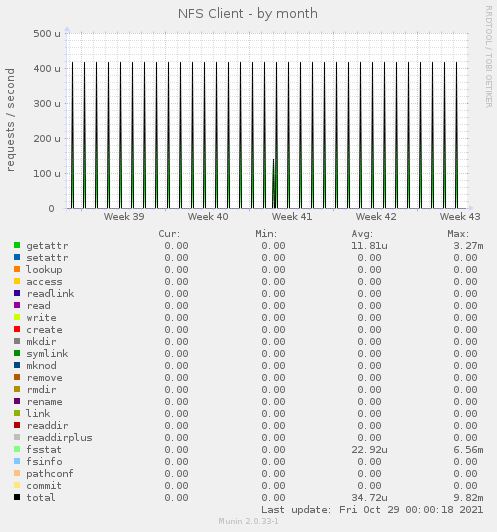Click the Cur: column header

[169, 234]
